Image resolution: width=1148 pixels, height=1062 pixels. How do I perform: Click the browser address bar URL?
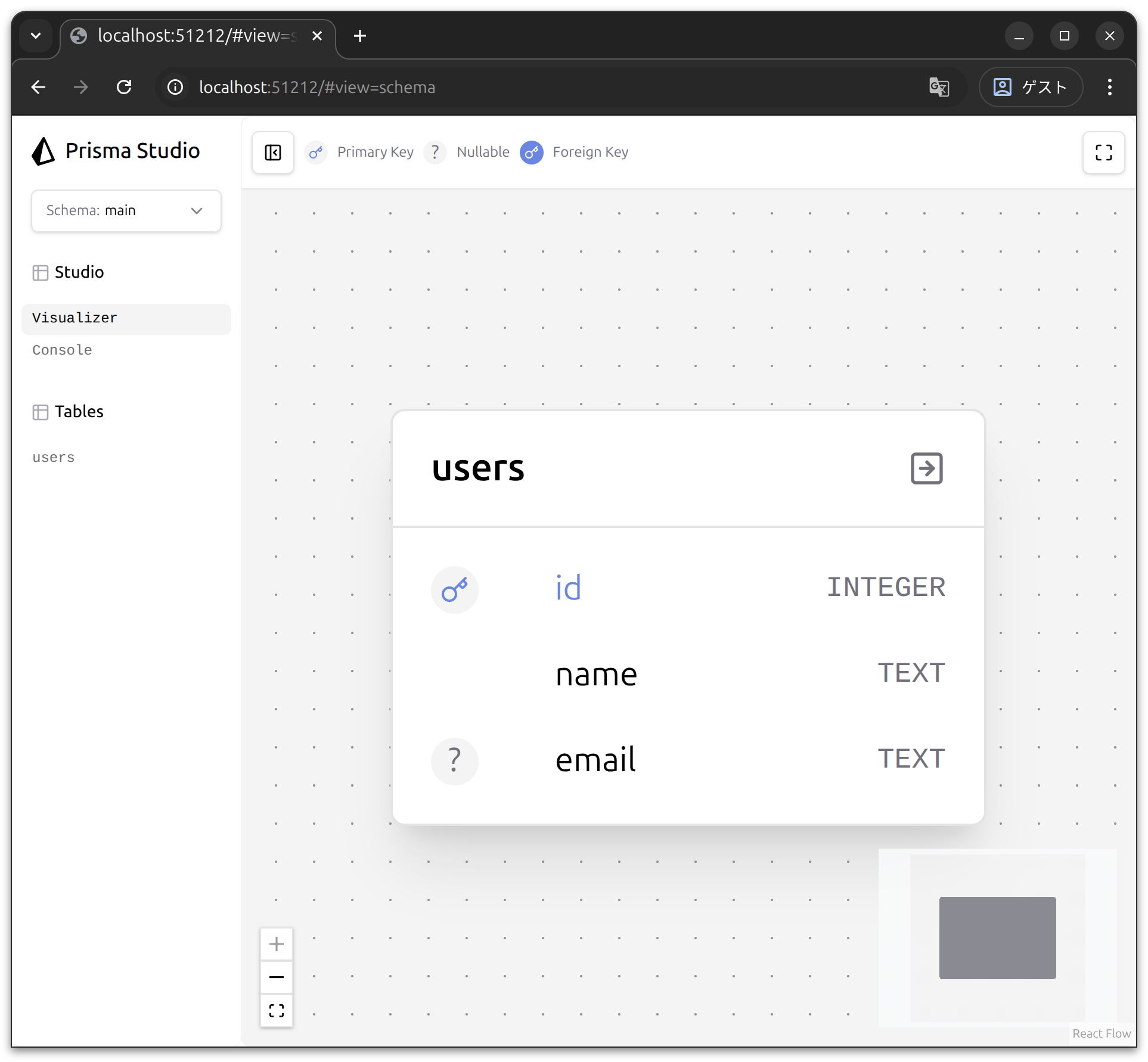point(317,88)
